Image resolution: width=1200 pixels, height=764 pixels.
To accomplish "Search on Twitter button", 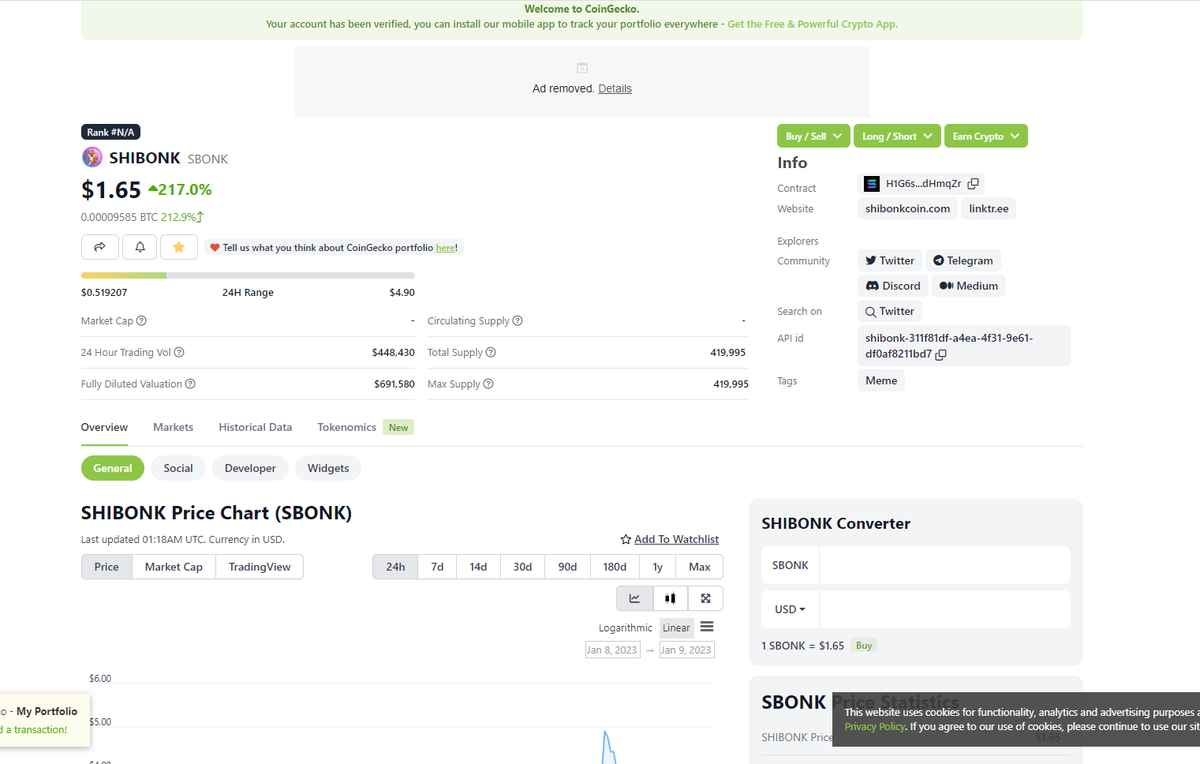I will coord(890,311).
